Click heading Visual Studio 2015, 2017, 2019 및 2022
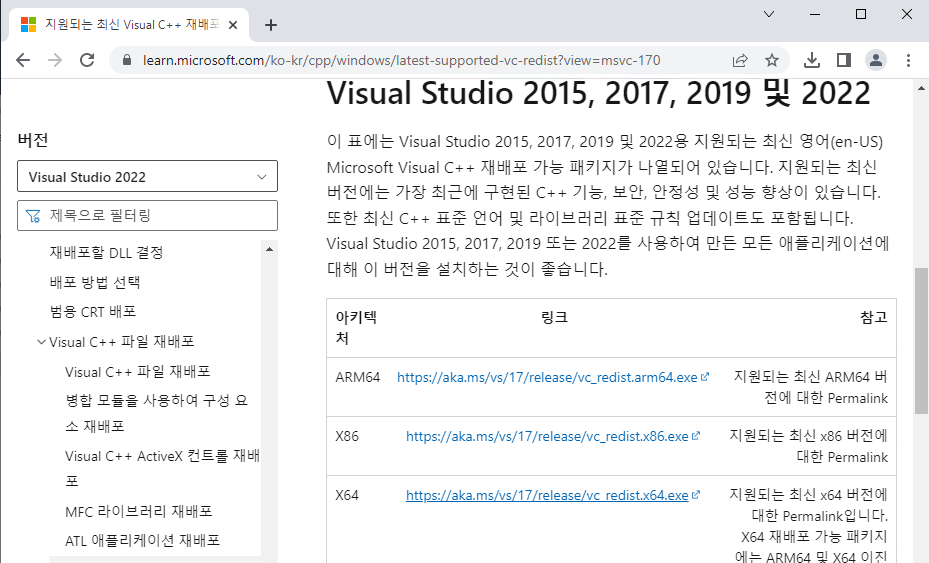 point(598,94)
